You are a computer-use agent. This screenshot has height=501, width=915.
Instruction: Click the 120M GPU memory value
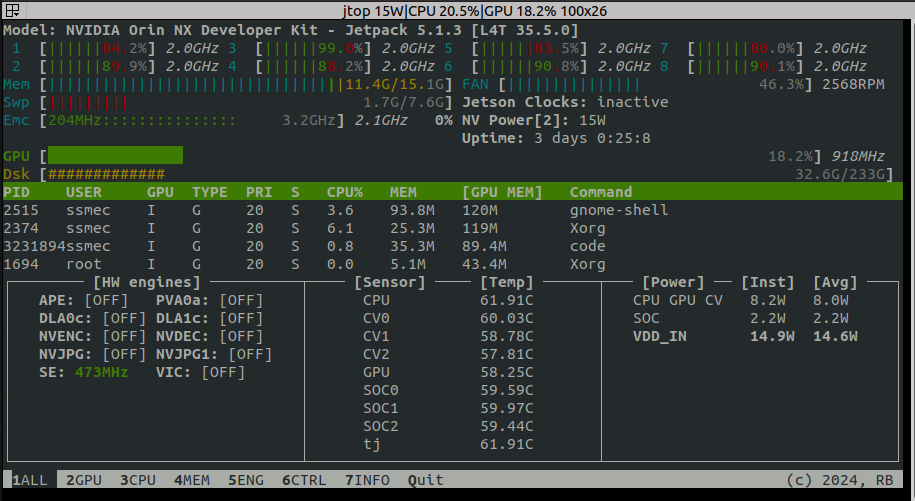click(x=480, y=210)
